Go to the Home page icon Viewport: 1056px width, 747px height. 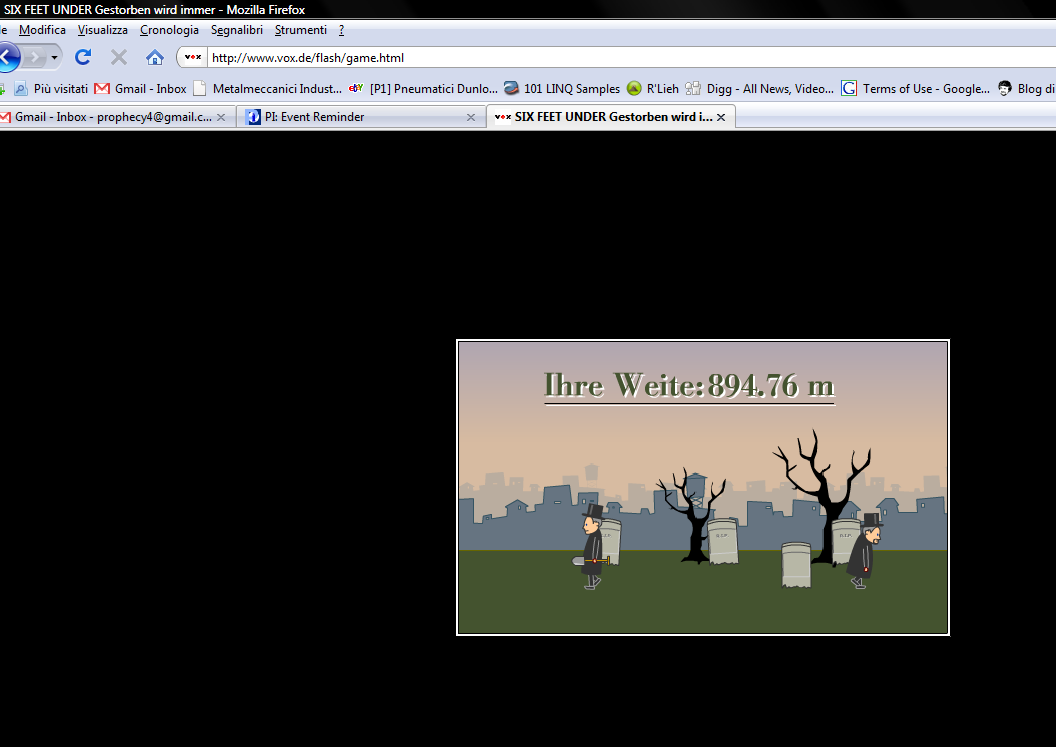tap(155, 57)
